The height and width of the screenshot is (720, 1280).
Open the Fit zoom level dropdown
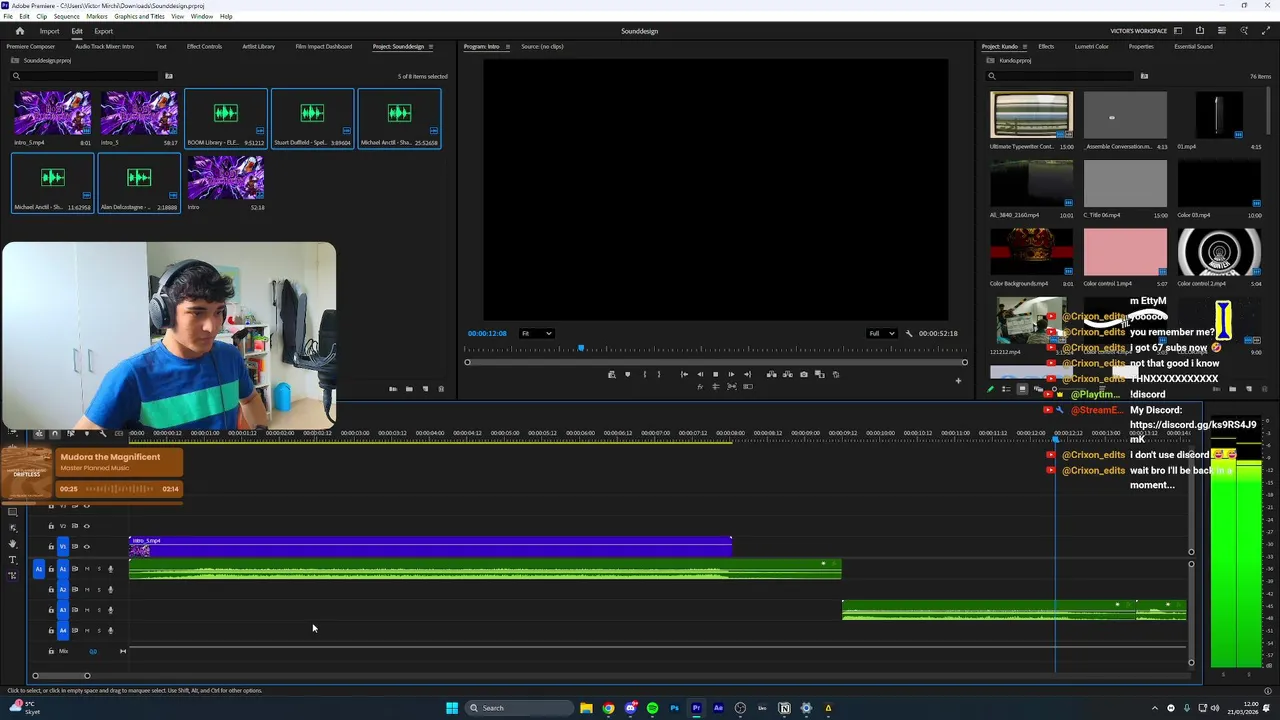(x=536, y=333)
